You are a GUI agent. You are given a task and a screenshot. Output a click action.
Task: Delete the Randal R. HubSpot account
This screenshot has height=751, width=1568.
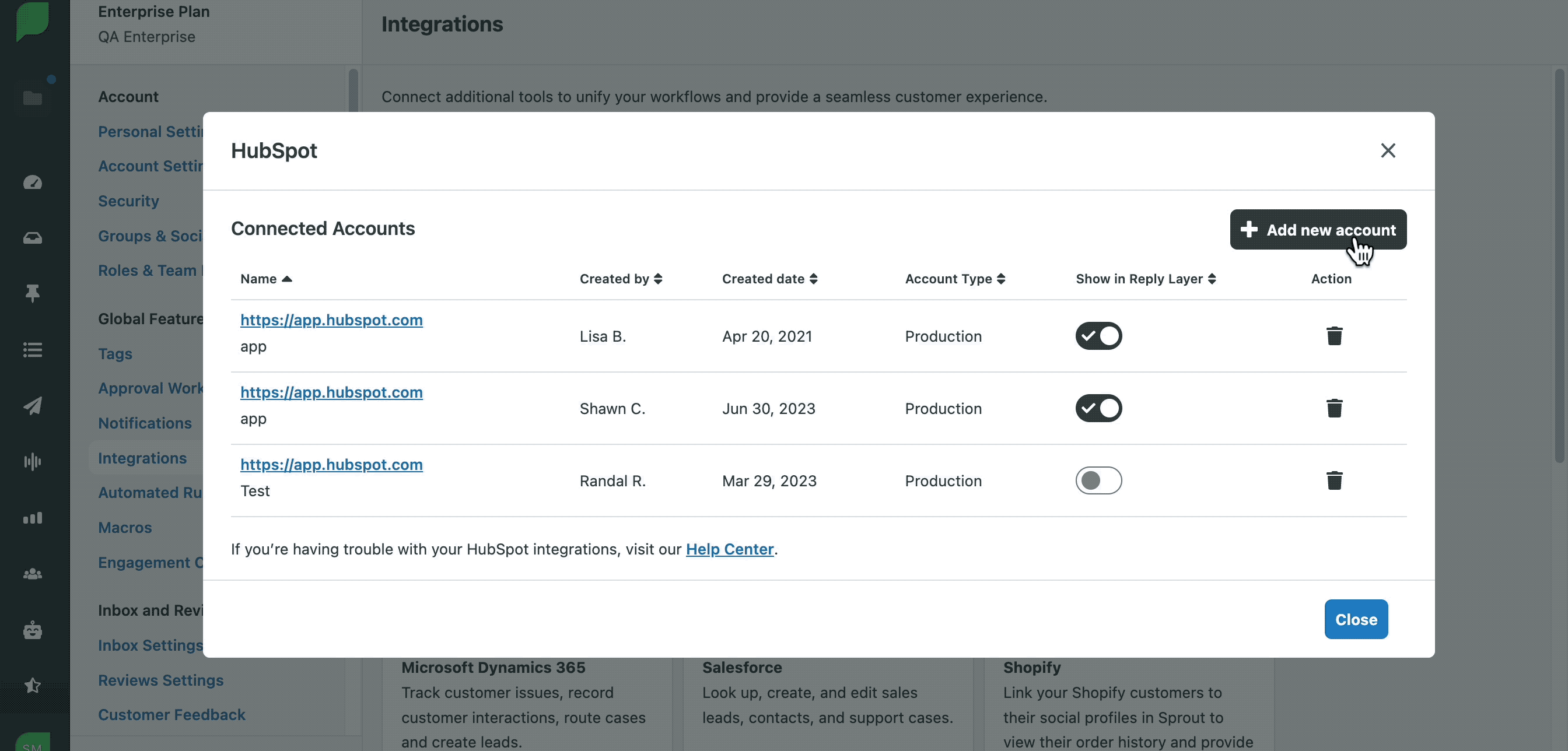click(x=1333, y=481)
